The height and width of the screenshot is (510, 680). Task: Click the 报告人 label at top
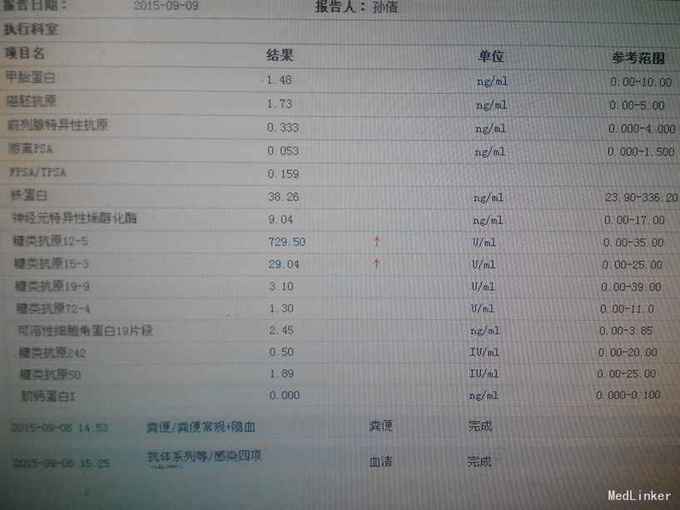[x=339, y=7]
